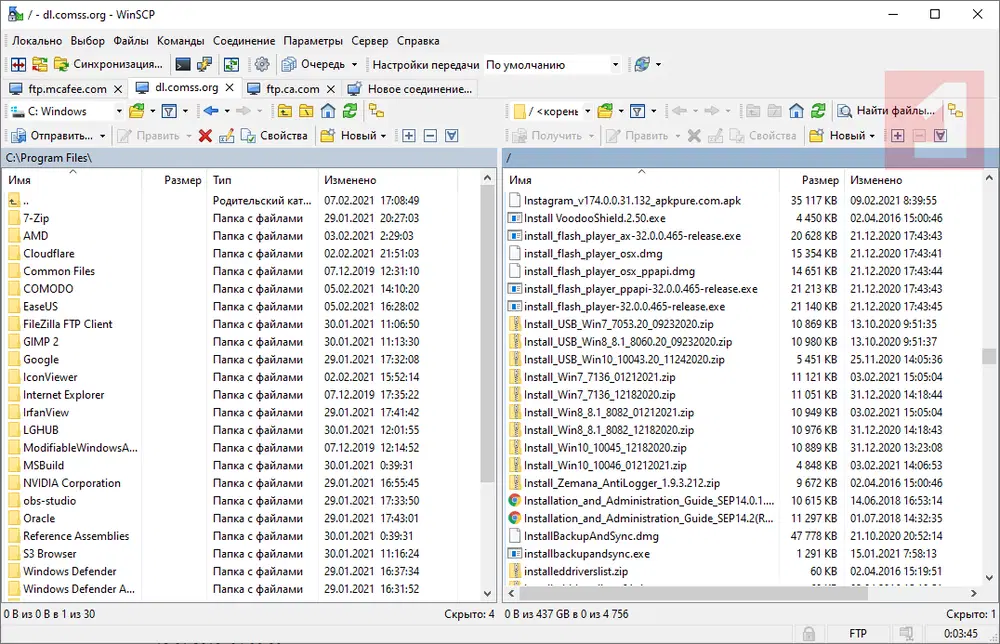Expand the Очередь dropdown arrow

(x=355, y=64)
